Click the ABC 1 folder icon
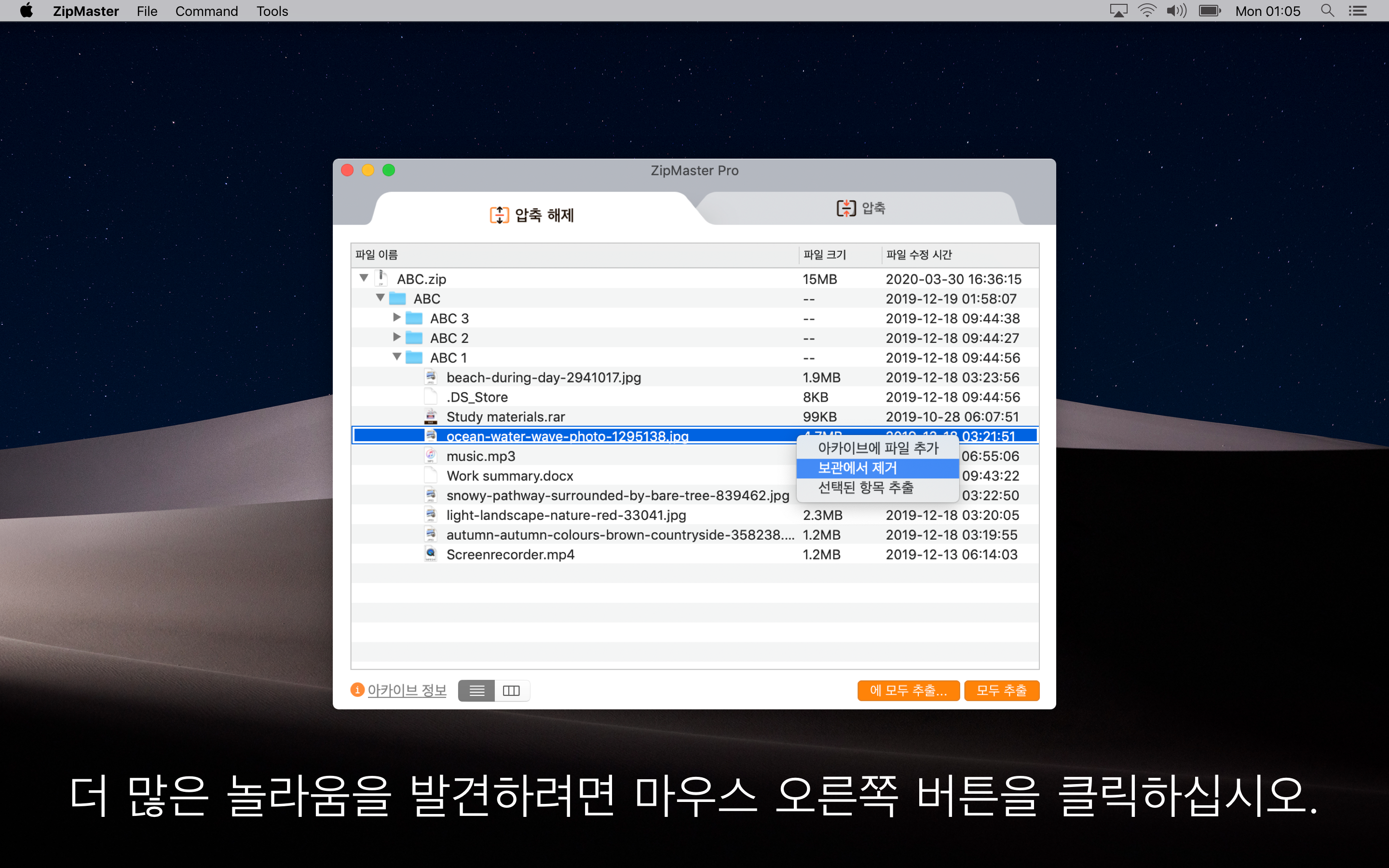 (414, 358)
